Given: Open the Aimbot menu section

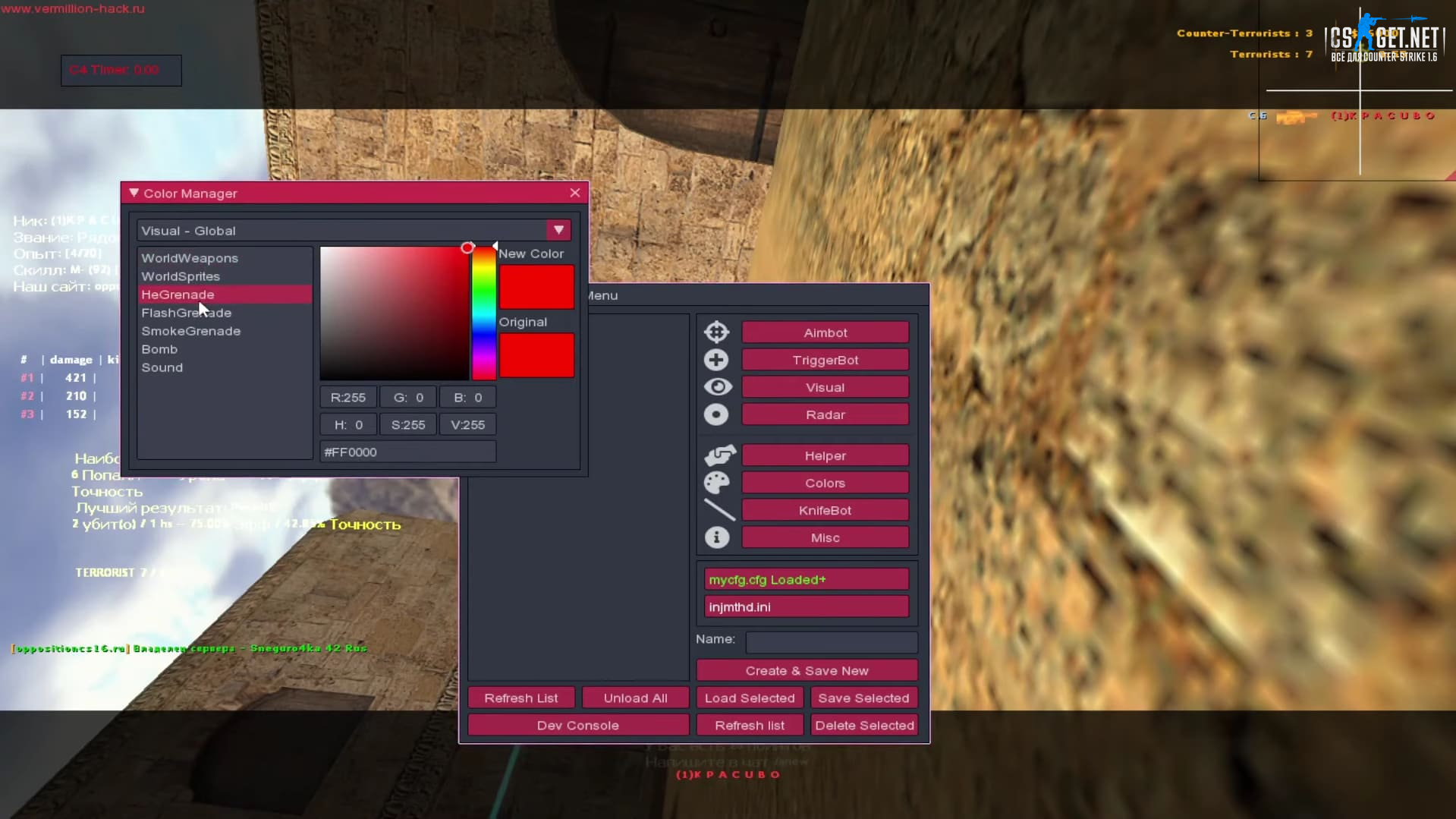Looking at the screenshot, I should [x=825, y=332].
